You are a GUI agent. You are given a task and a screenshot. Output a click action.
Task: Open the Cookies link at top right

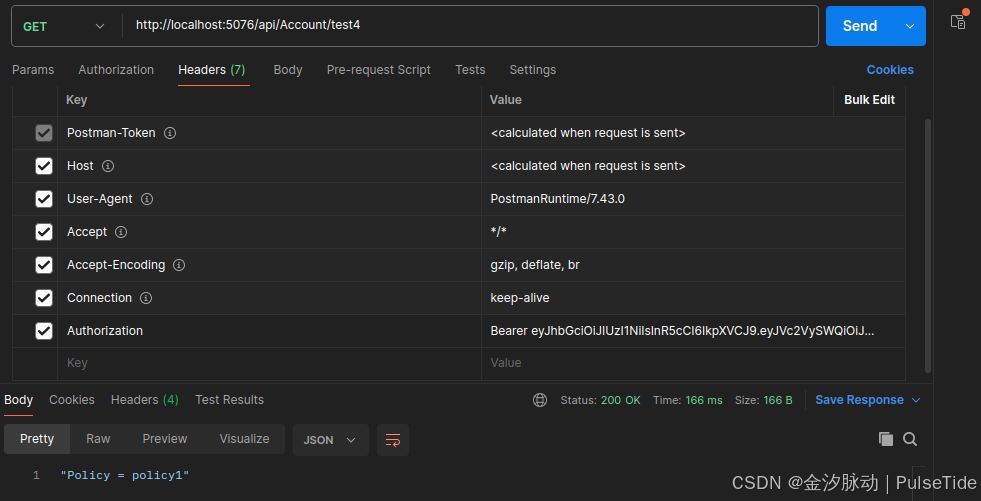tap(890, 70)
